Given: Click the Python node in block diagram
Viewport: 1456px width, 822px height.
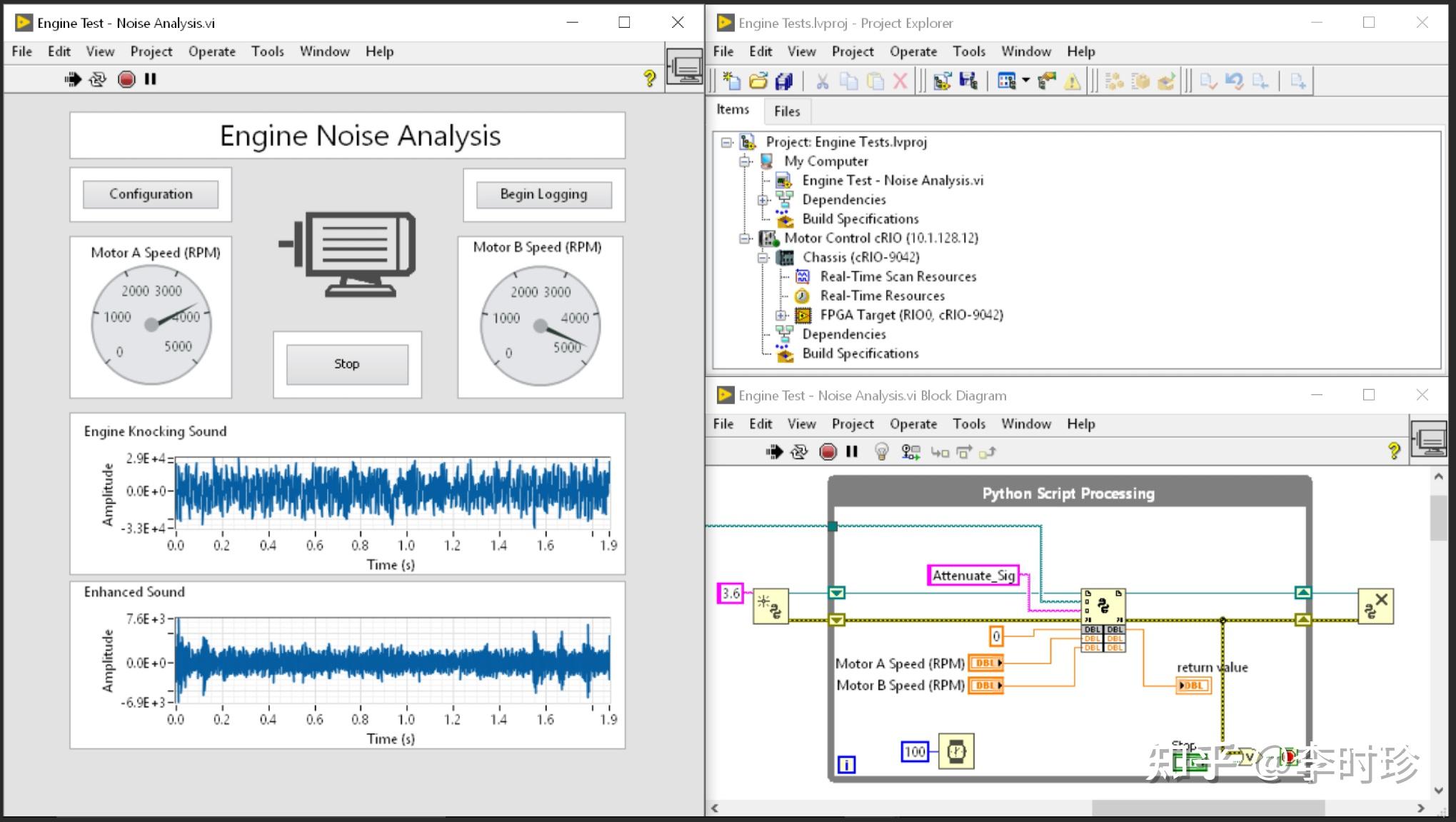Looking at the screenshot, I should pyautogui.click(x=1103, y=606).
